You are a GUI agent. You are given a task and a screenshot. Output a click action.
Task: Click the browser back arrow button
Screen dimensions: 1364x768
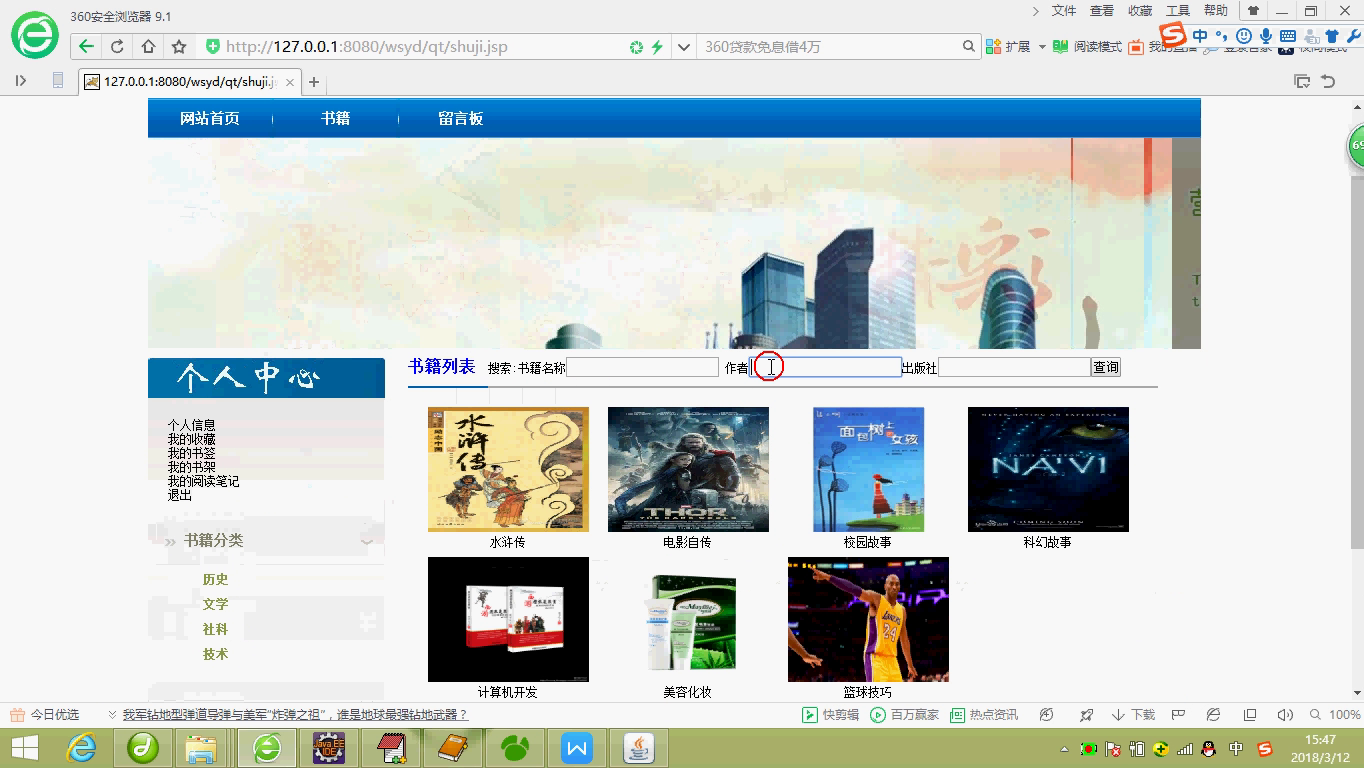pos(86,46)
